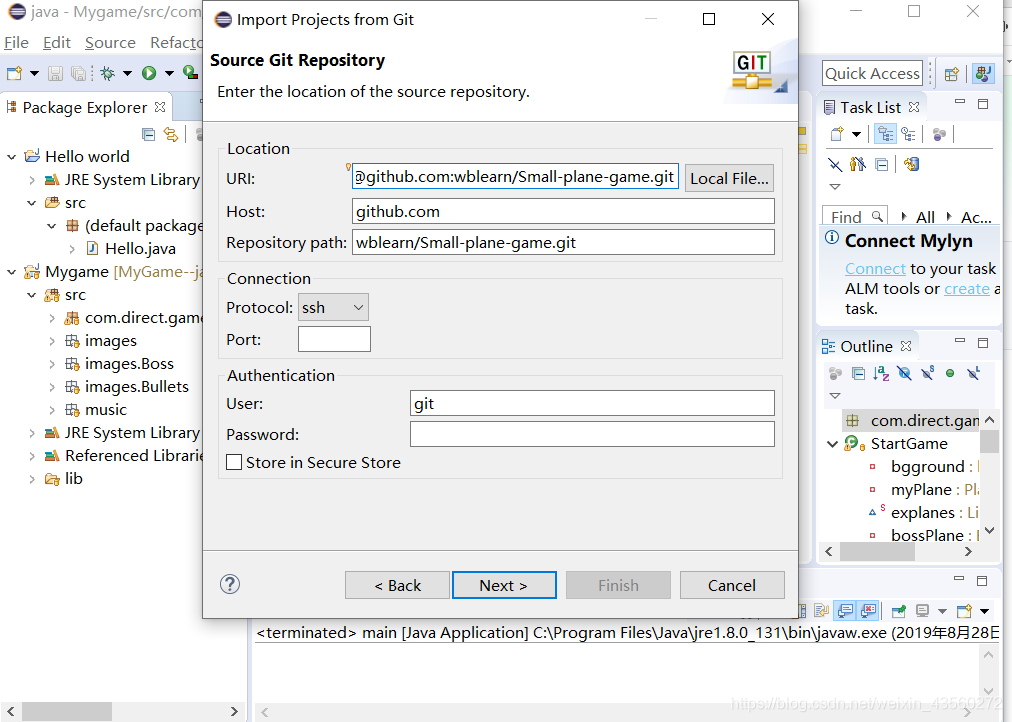Image resolution: width=1012 pixels, height=722 pixels.
Task: Collapse all in Package Explorer toolbar
Action: pos(148,134)
